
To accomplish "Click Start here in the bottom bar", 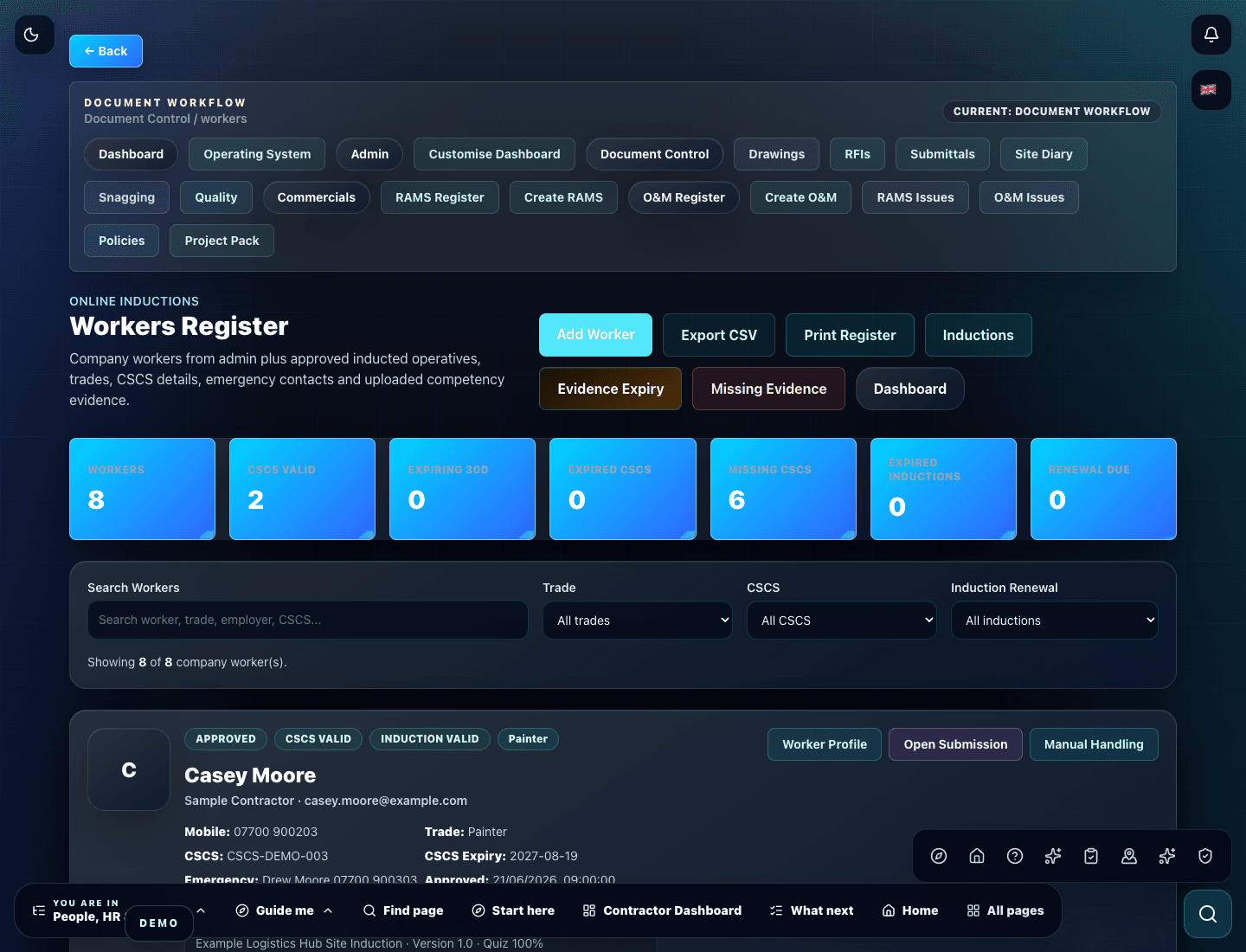I will click(513, 910).
